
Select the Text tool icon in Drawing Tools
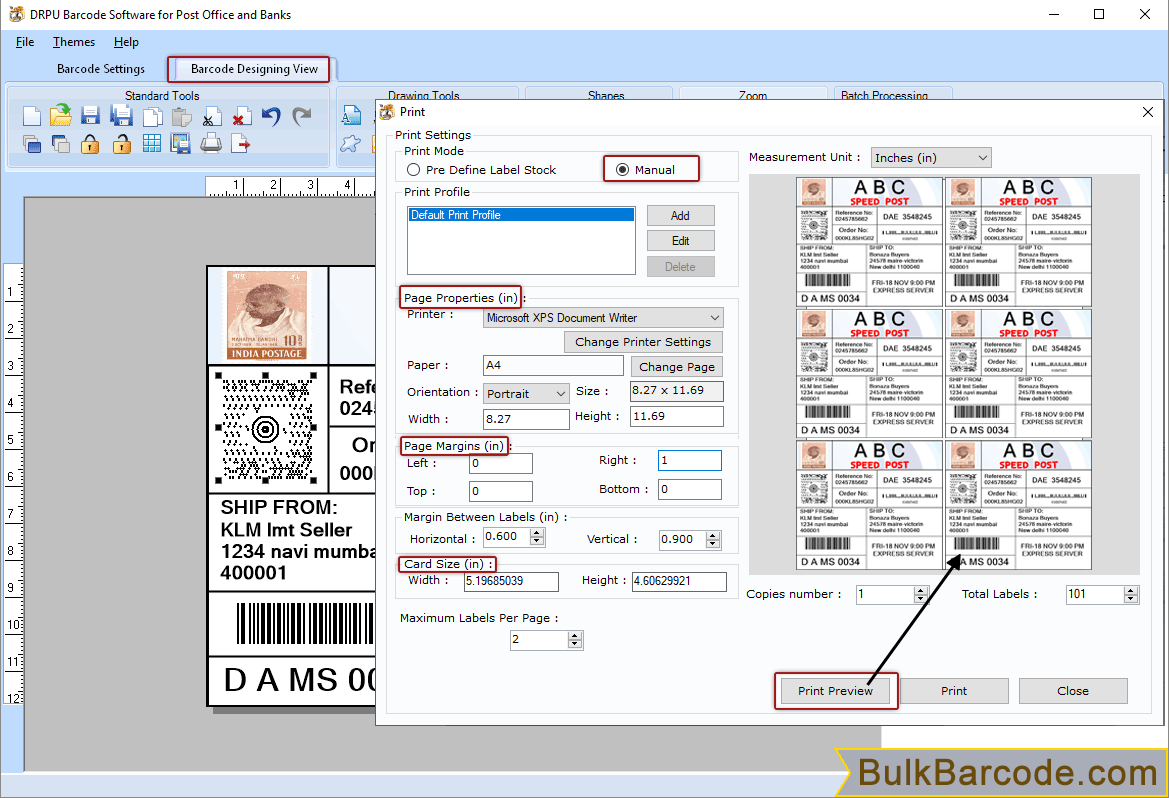click(x=351, y=116)
